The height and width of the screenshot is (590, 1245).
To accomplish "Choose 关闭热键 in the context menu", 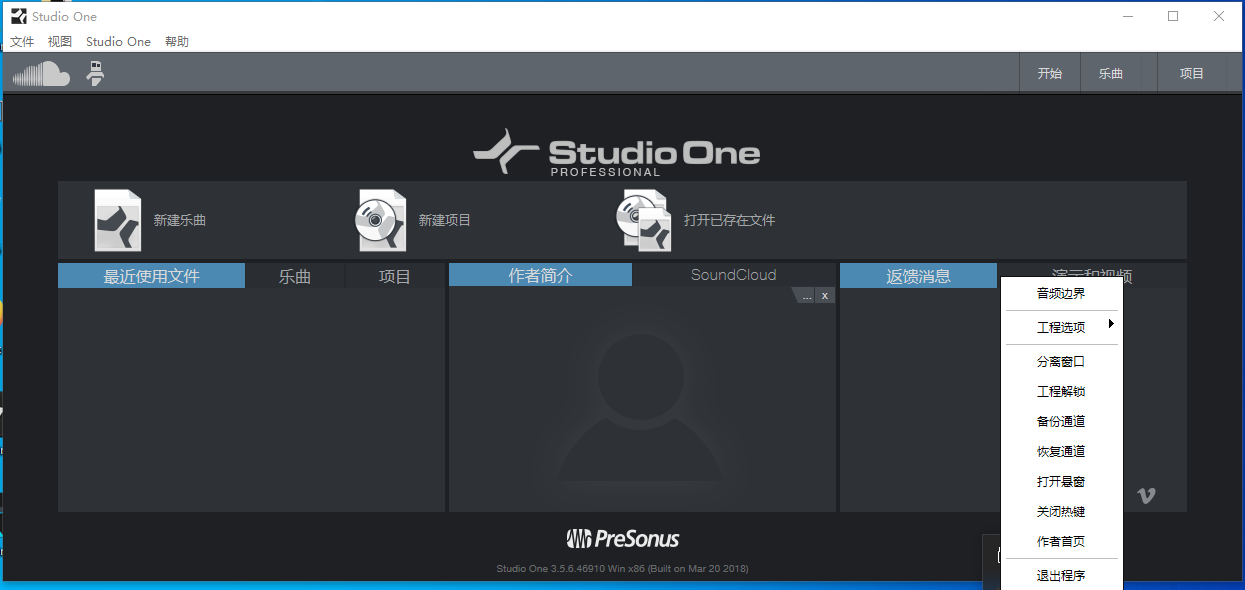I will pyautogui.click(x=1061, y=512).
